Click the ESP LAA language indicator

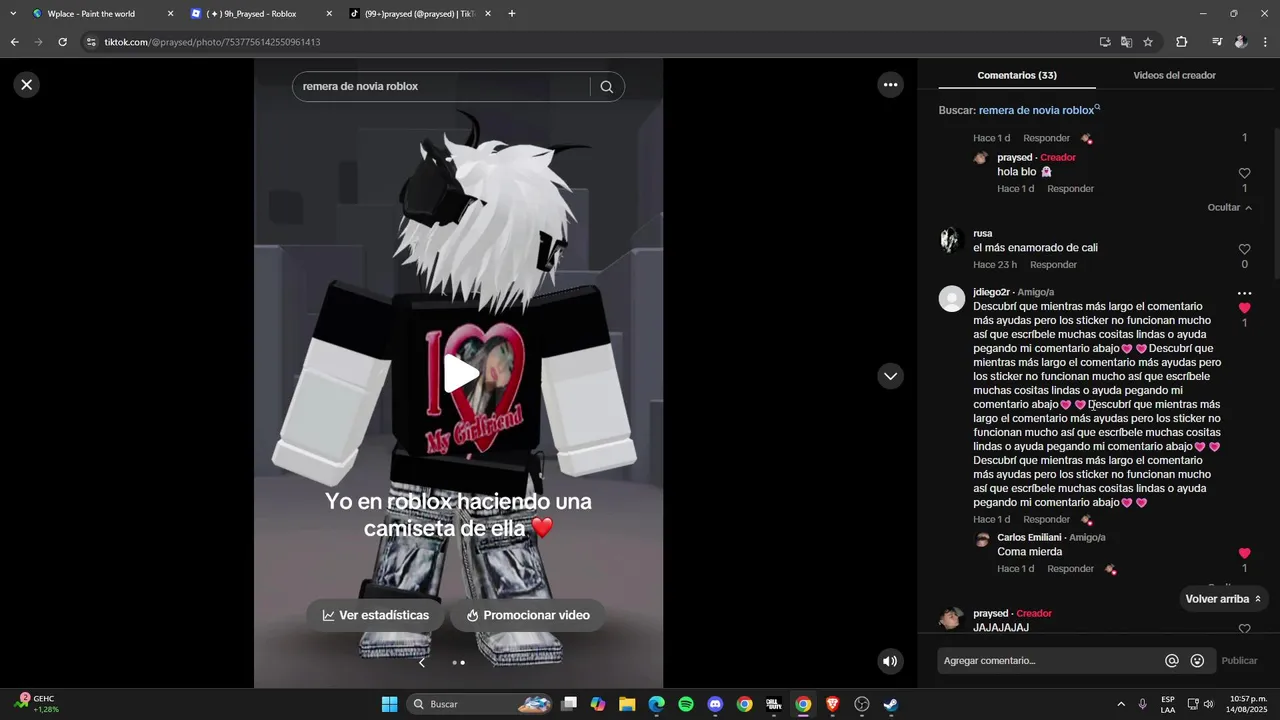click(x=1168, y=704)
